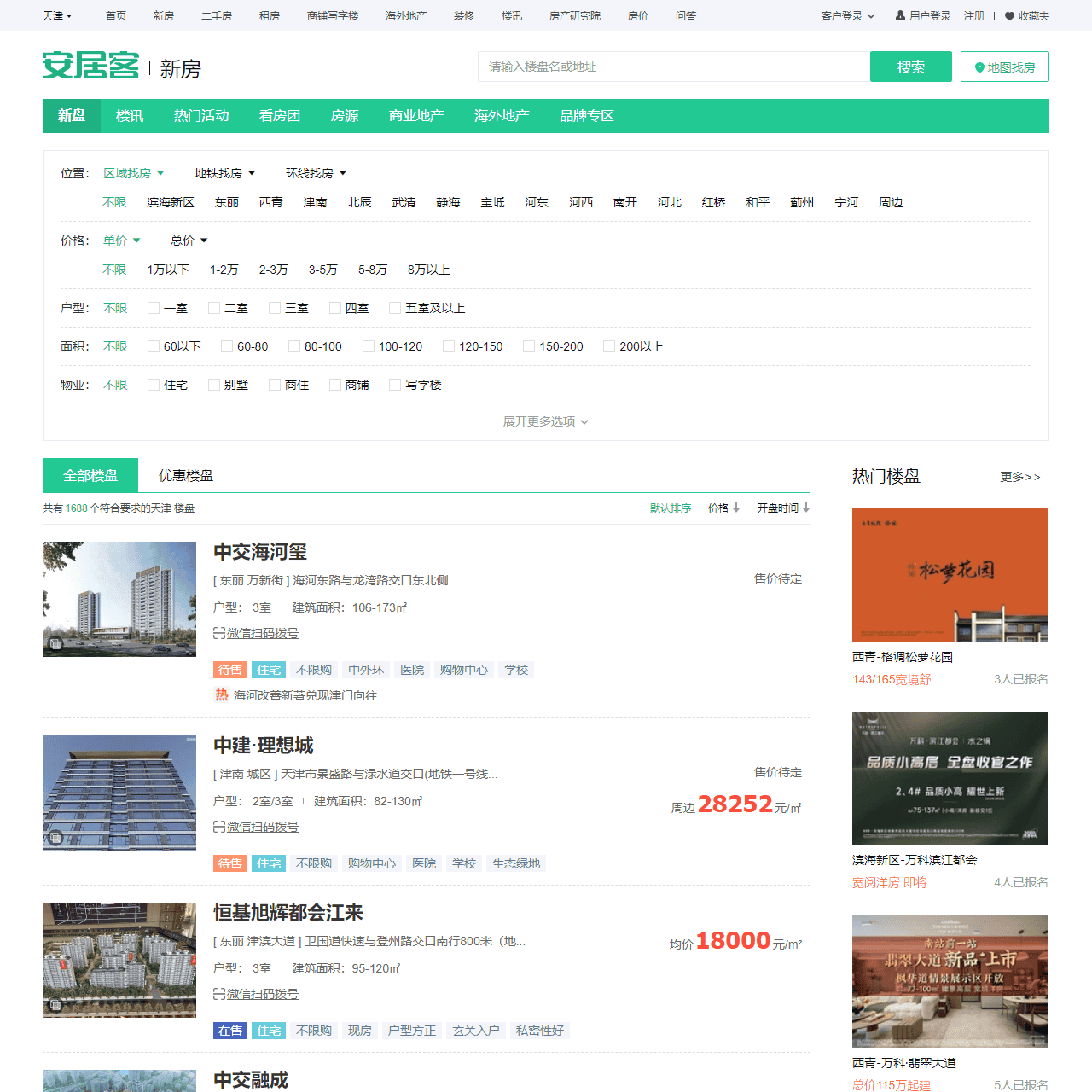
Task: Check the 一室 room type box
Action: (x=154, y=308)
